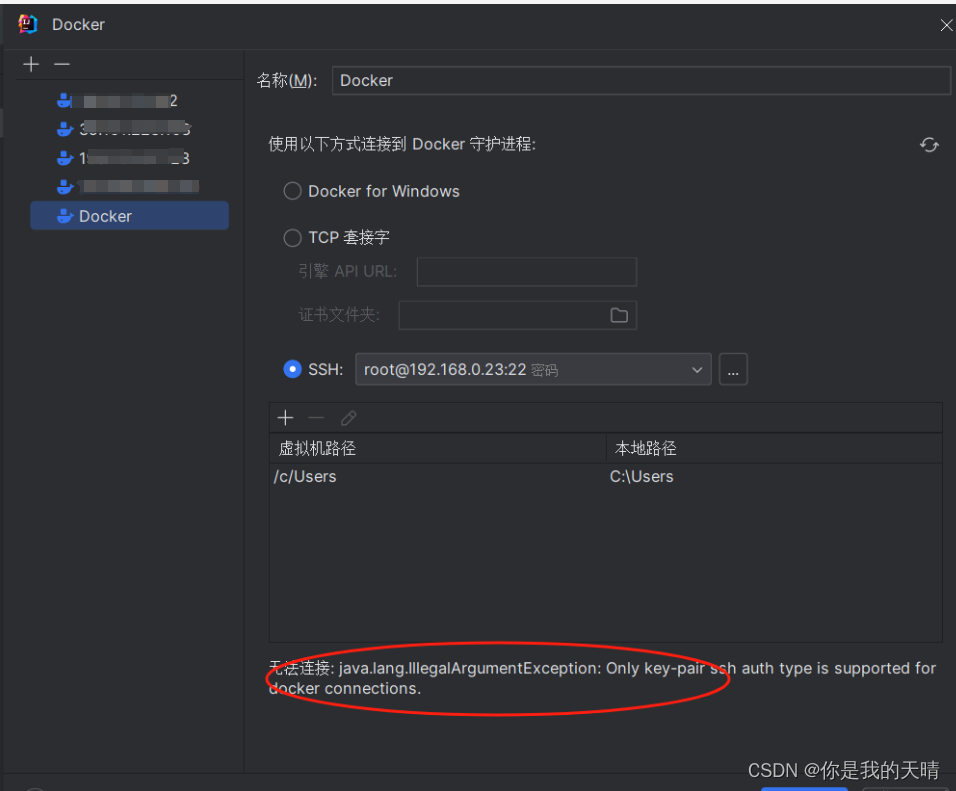Select the Docker item in the configuration list
Viewport: 956px width, 791px height.
129,216
